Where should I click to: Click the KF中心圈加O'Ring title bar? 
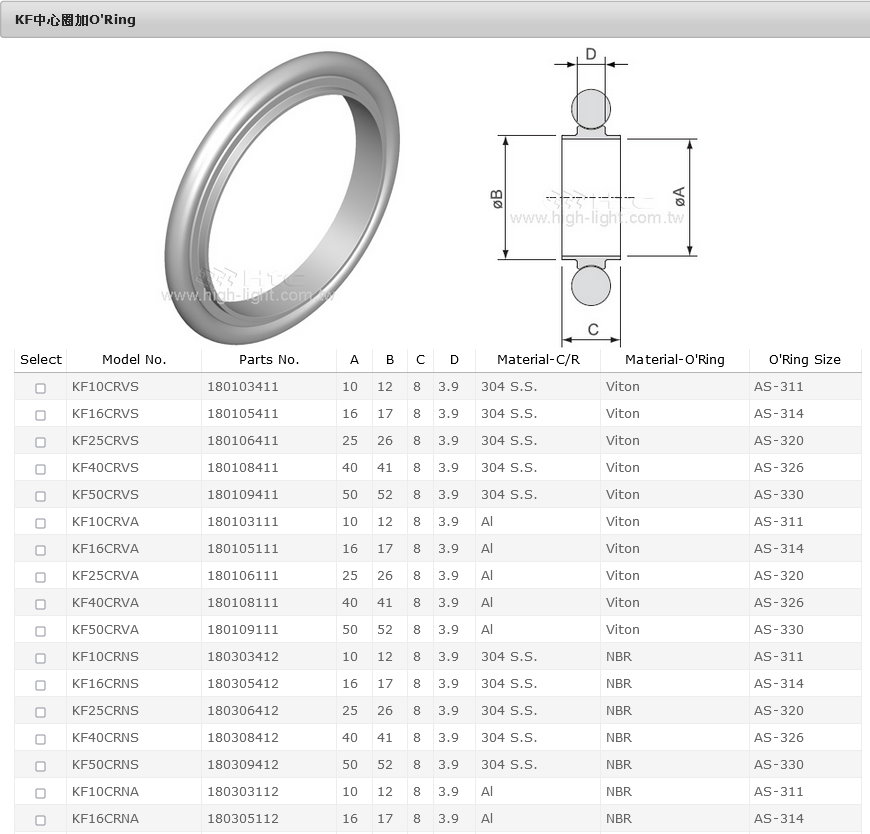(434, 20)
